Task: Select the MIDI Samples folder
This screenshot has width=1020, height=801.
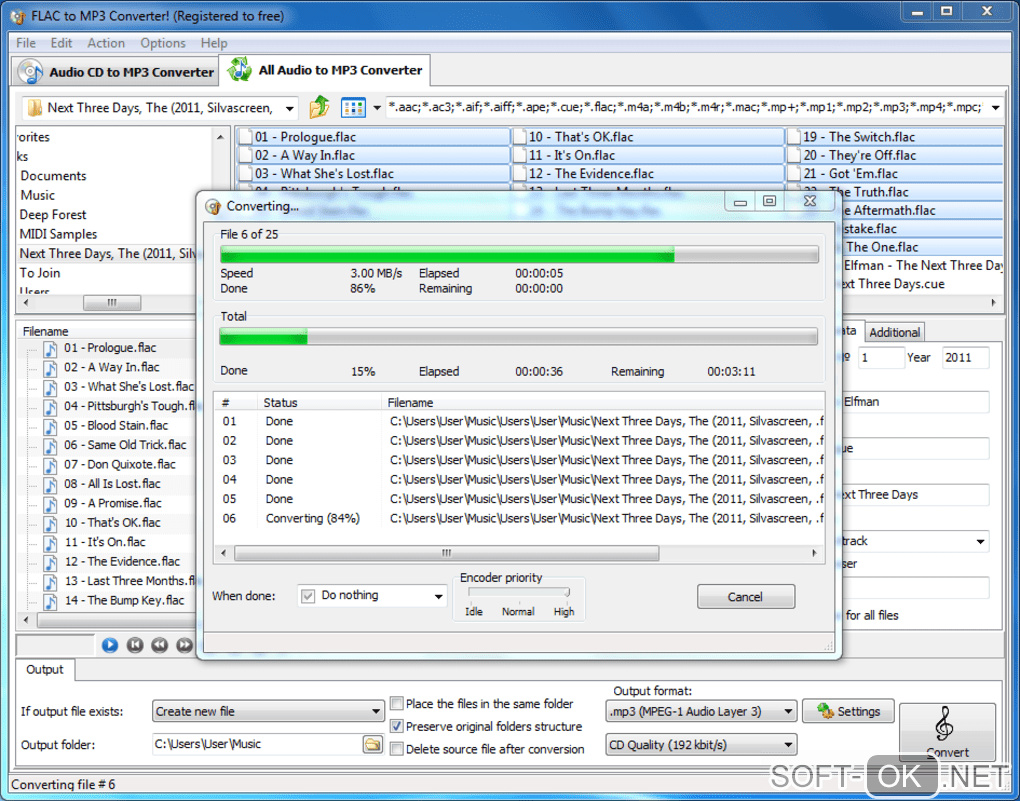Action: tap(58, 234)
